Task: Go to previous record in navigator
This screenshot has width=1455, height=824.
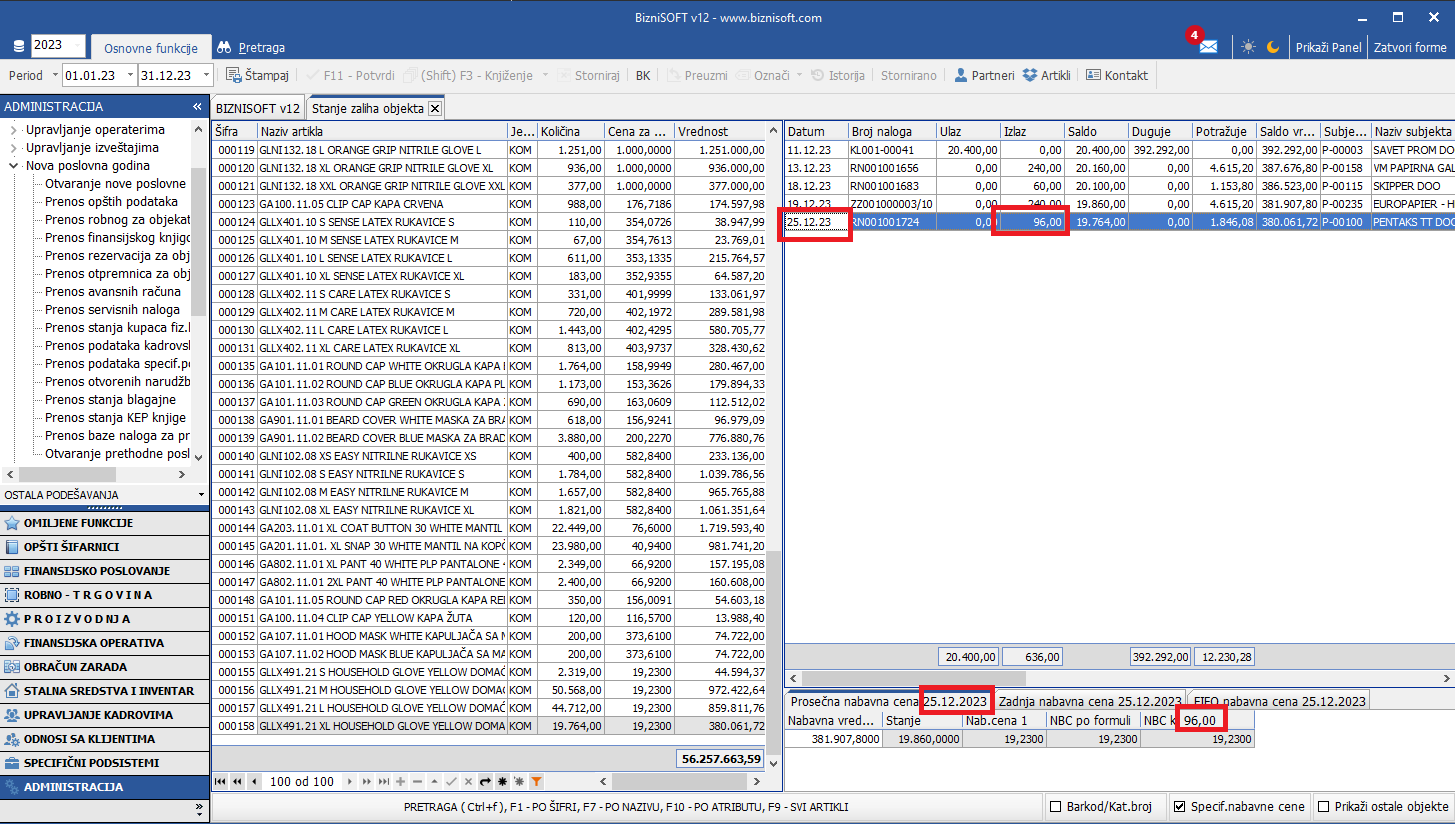Action: pyautogui.click(x=255, y=781)
